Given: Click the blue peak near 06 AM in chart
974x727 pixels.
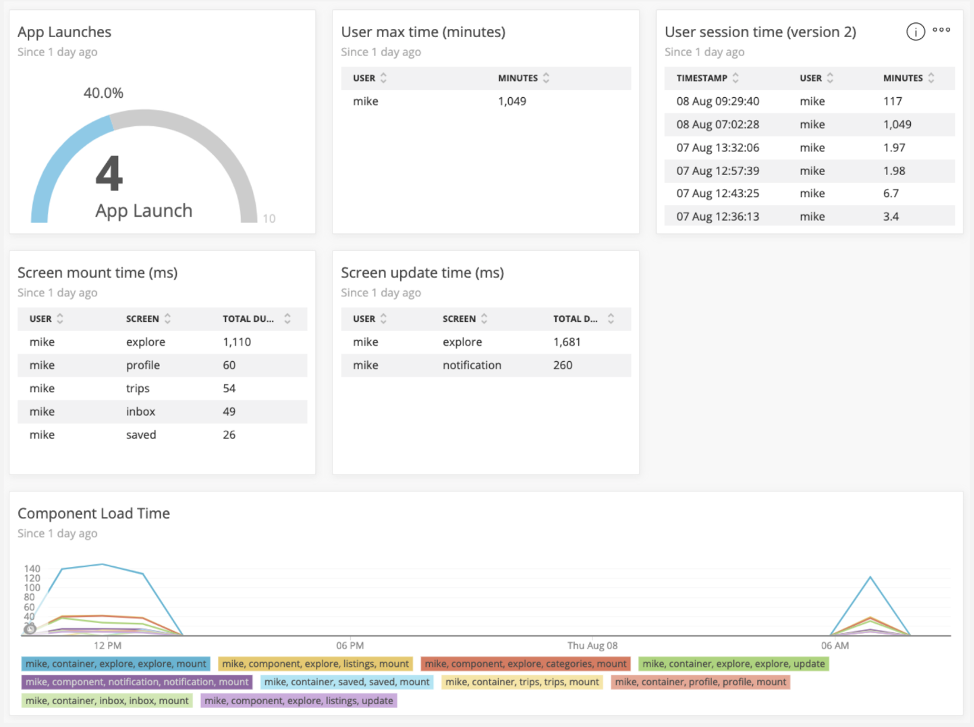Looking at the screenshot, I should pos(870,577).
